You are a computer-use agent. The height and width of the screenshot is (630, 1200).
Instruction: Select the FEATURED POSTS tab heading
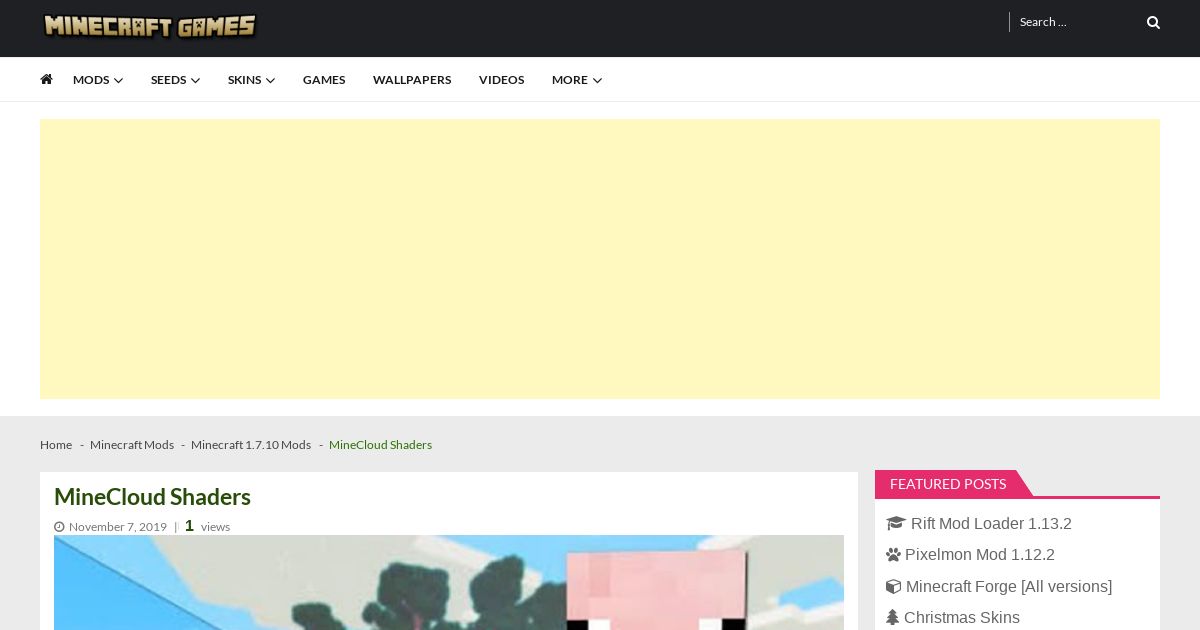[x=948, y=484]
